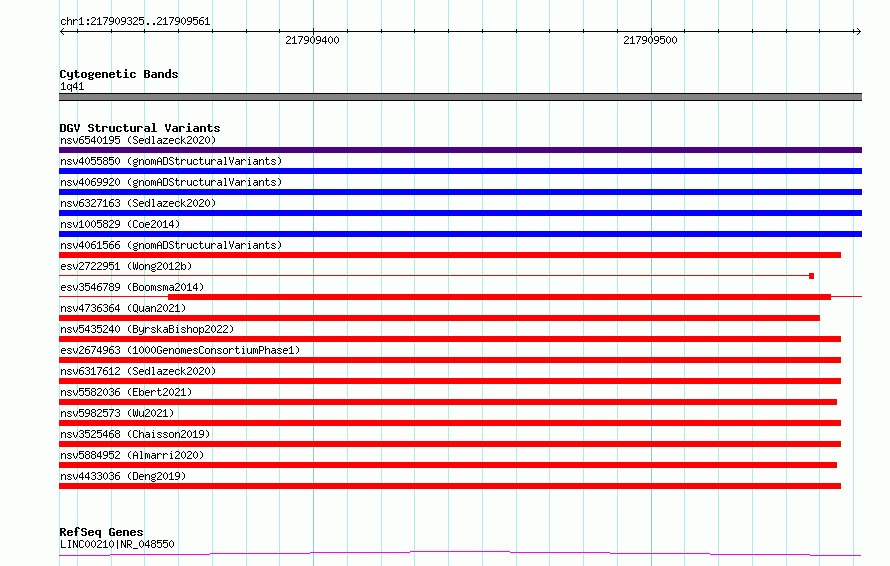Screen dimensions: 890x566
Task: Click the chr1:217909325..217909561 coordinate label
Action: (135, 21)
